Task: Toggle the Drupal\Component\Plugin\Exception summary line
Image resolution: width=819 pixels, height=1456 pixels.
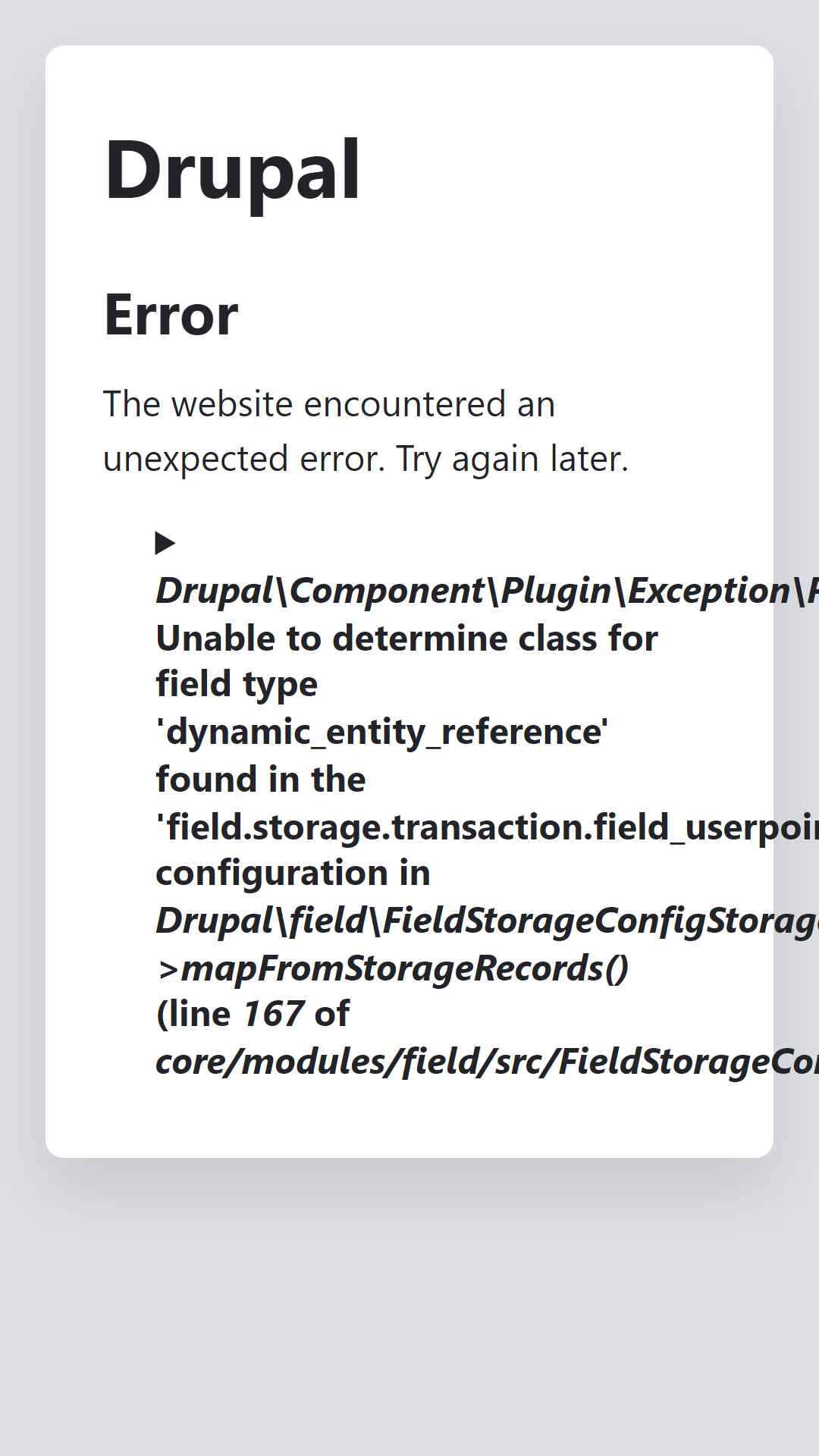Action: click(x=487, y=591)
